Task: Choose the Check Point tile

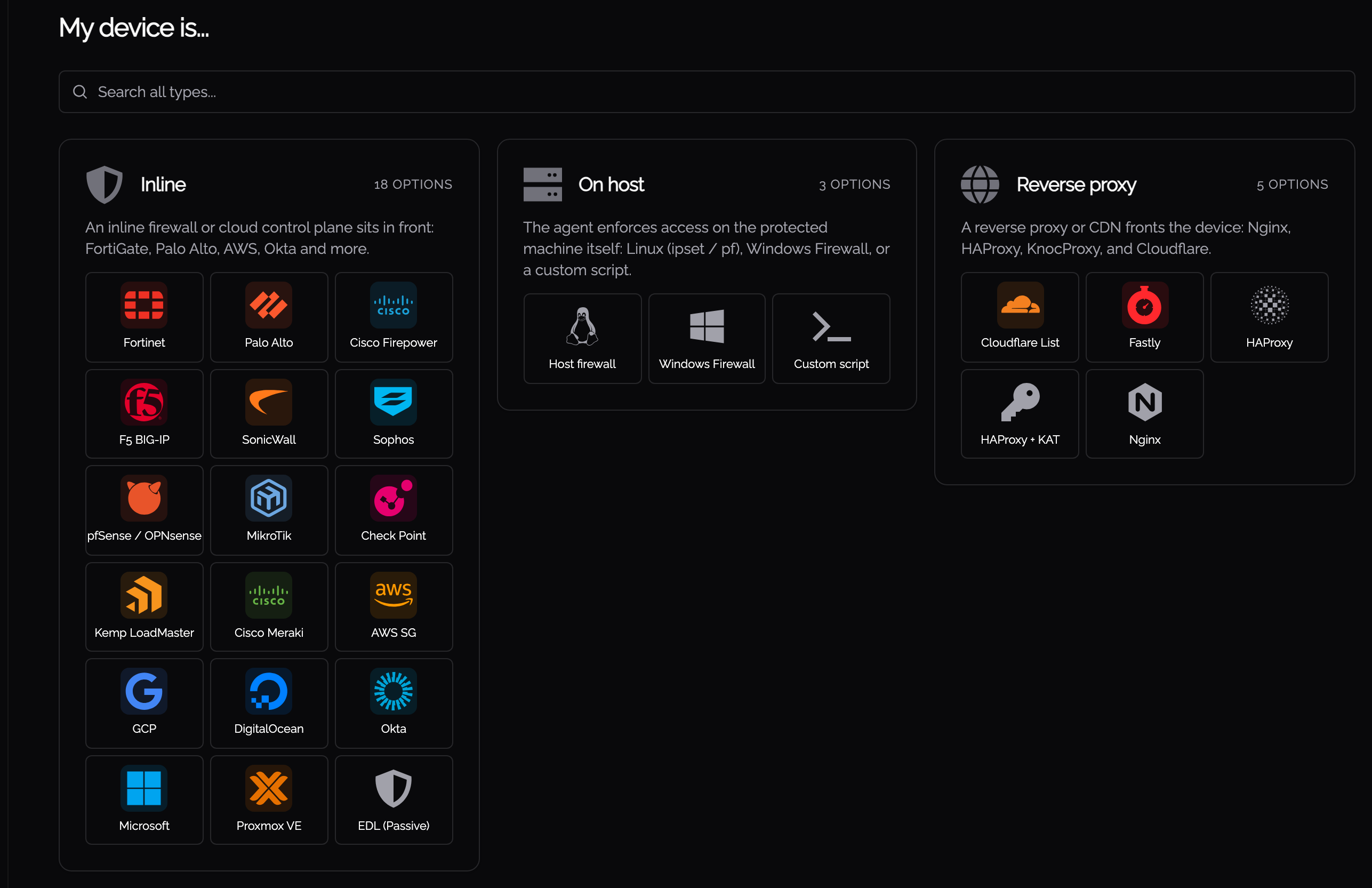Action: [394, 510]
